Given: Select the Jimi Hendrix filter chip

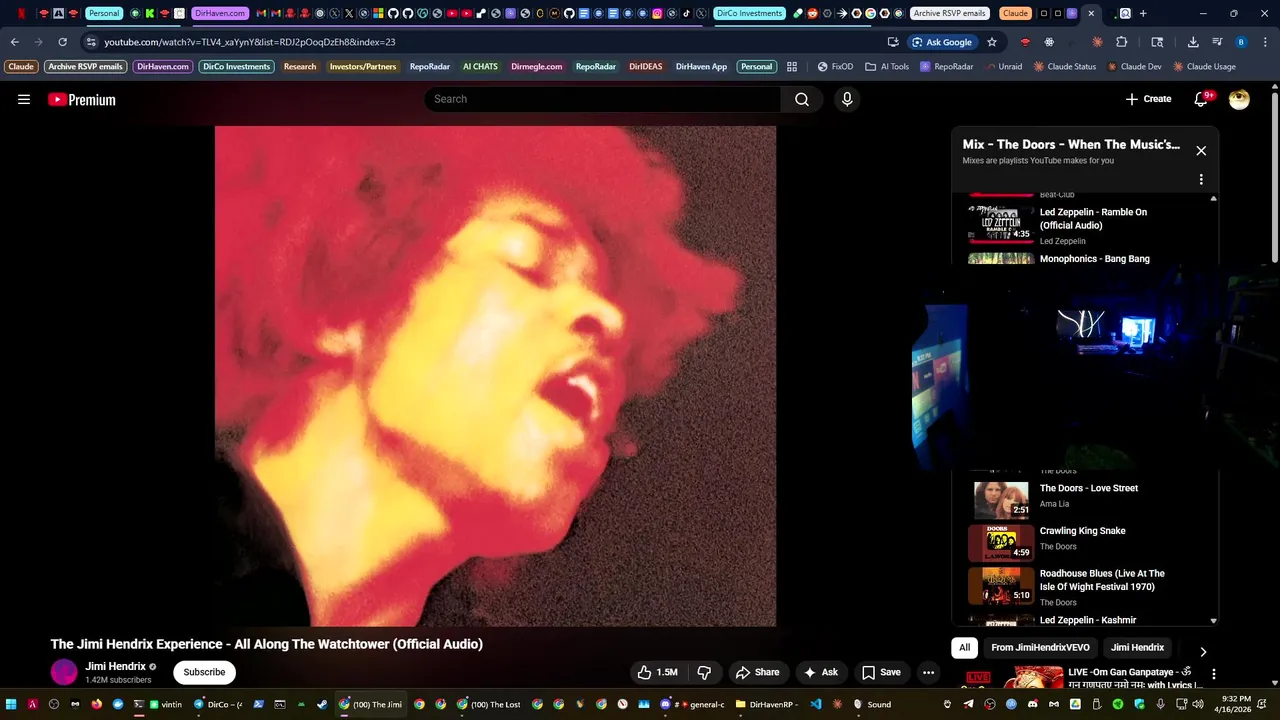Looking at the screenshot, I should [1137, 648].
